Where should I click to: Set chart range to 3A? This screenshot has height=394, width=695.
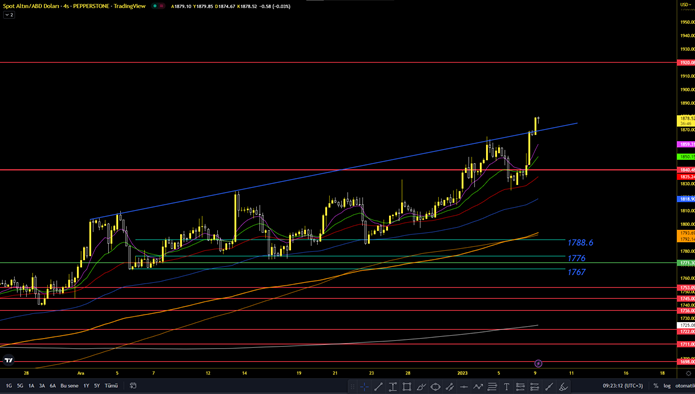[x=42, y=386]
